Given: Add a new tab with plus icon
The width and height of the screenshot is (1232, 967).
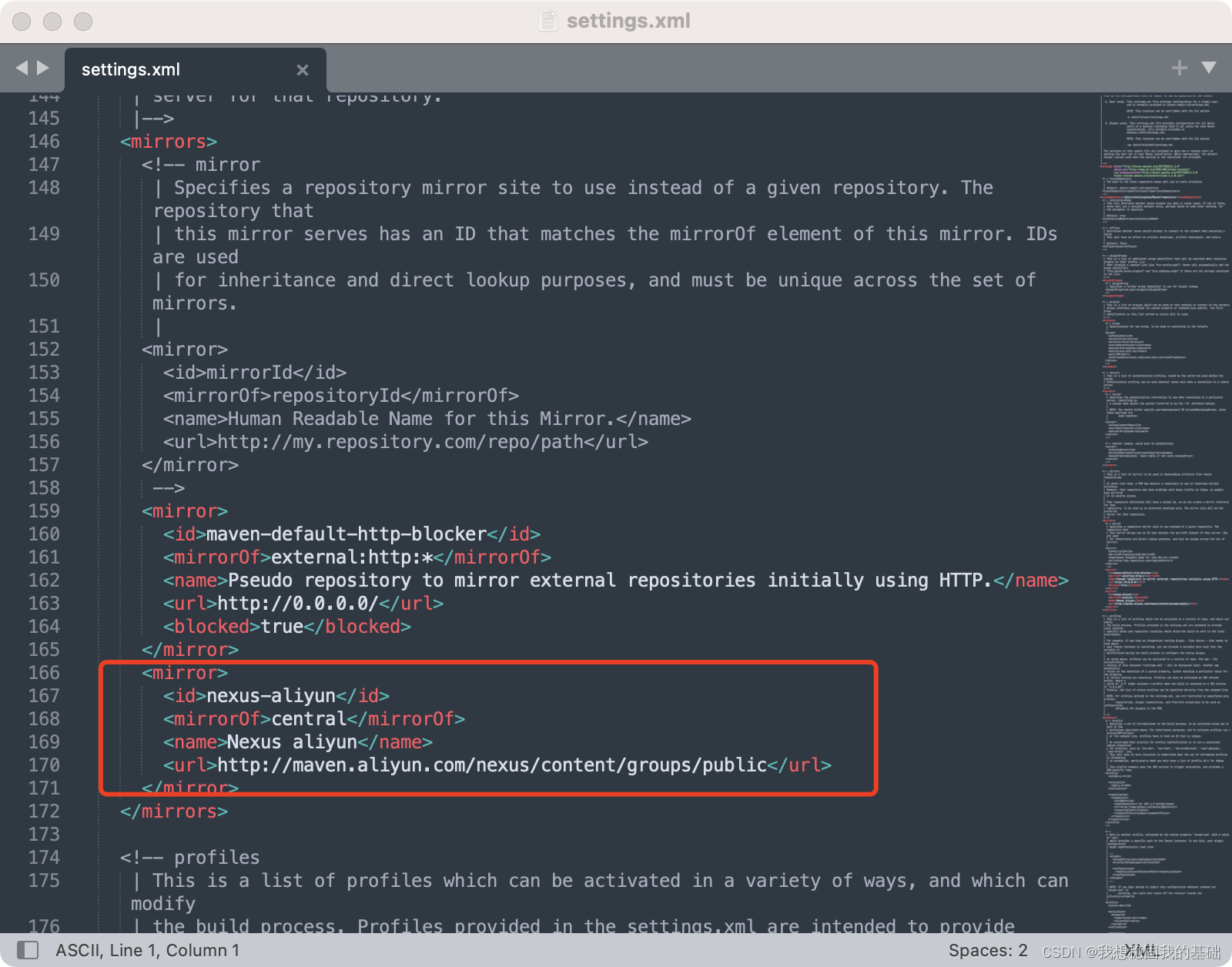Looking at the screenshot, I should coord(1179,68).
